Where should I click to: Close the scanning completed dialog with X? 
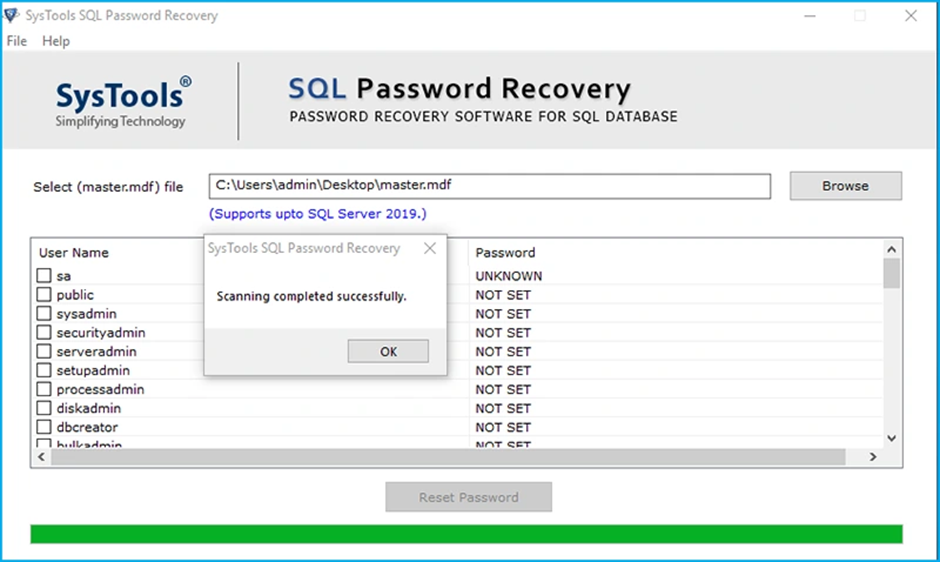429,249
